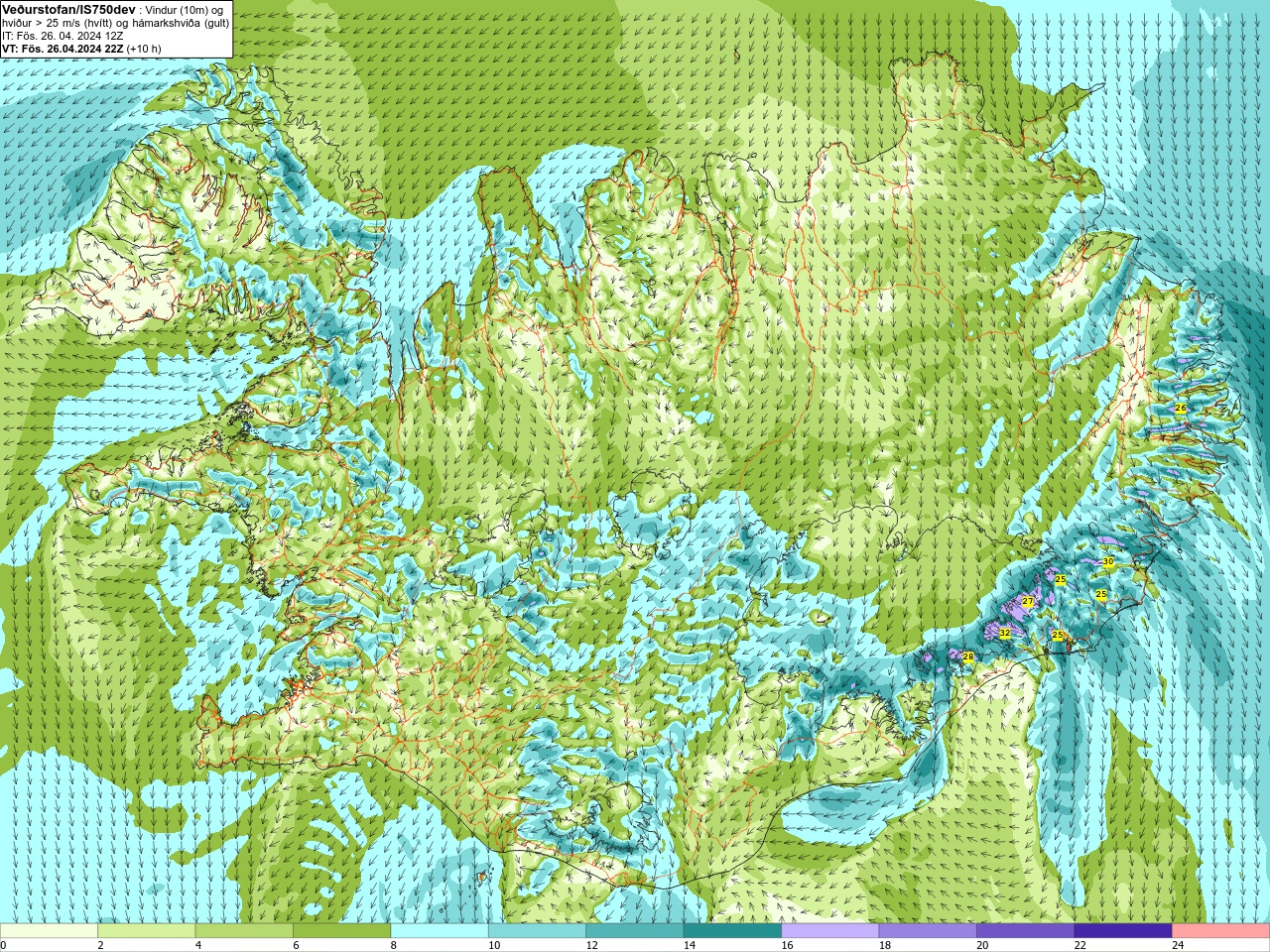This screenshot has width=1270, height=952.
Task: Click the legend tick label 8
Action: coord(393,945)
